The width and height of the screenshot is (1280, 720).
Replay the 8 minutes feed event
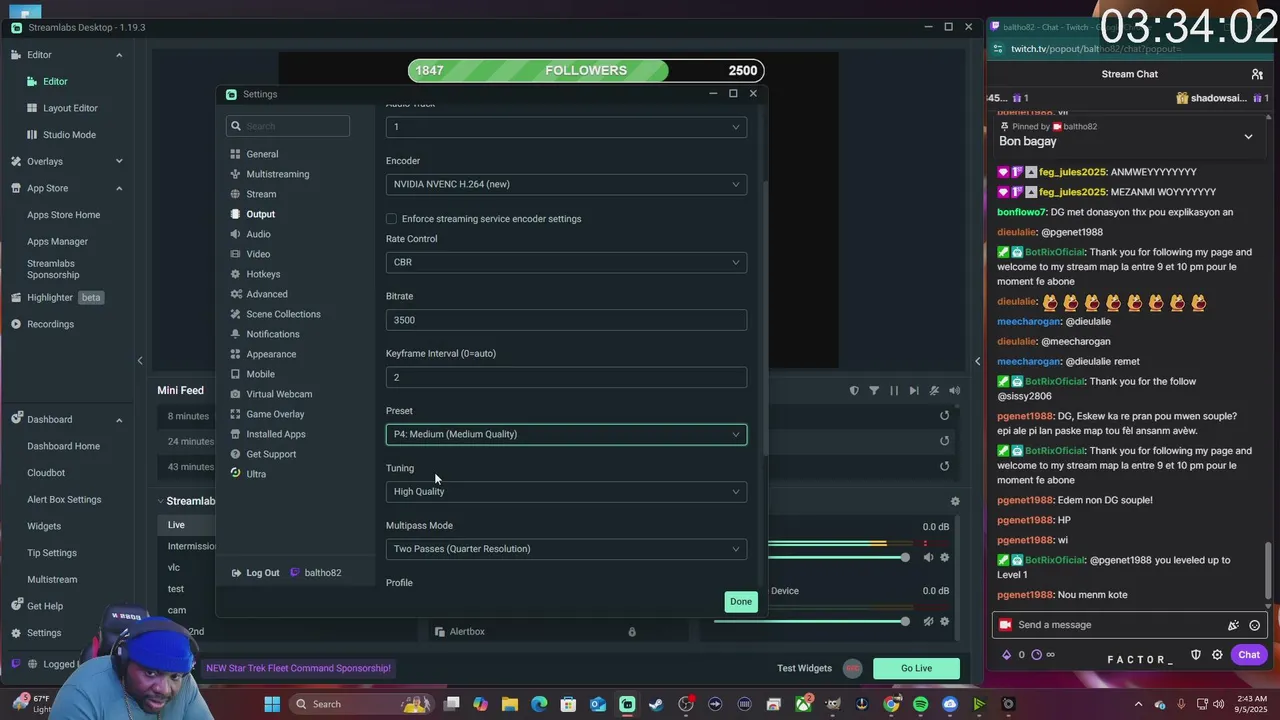944,416
